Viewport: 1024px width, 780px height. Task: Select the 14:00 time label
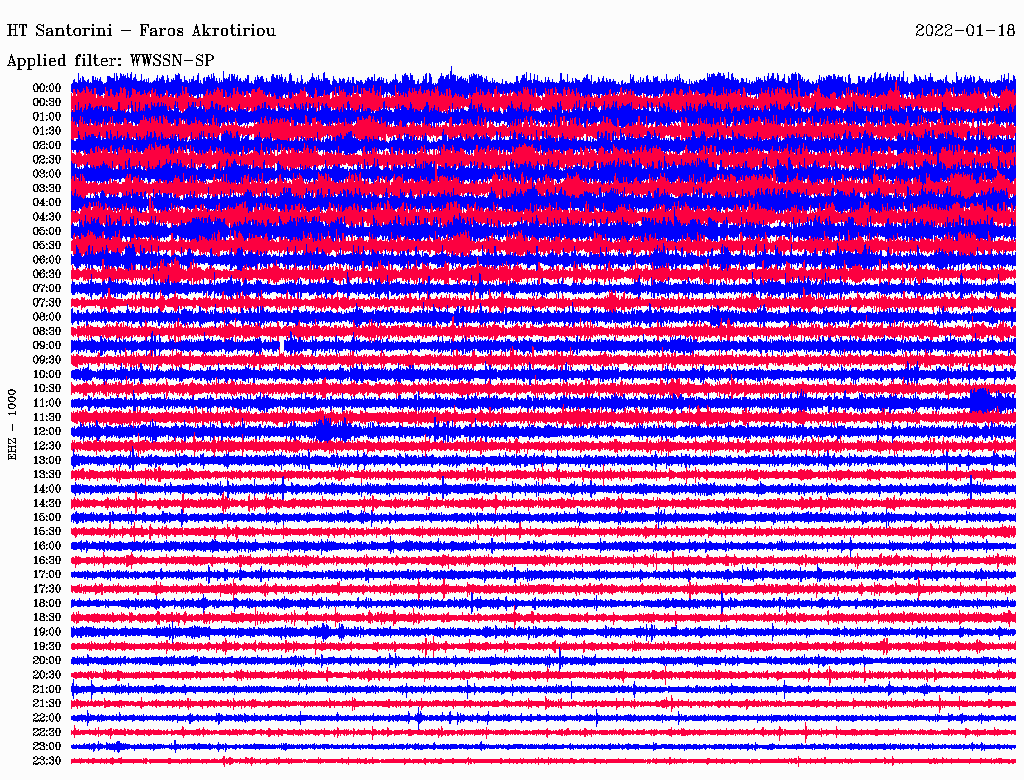pos(47,489)
